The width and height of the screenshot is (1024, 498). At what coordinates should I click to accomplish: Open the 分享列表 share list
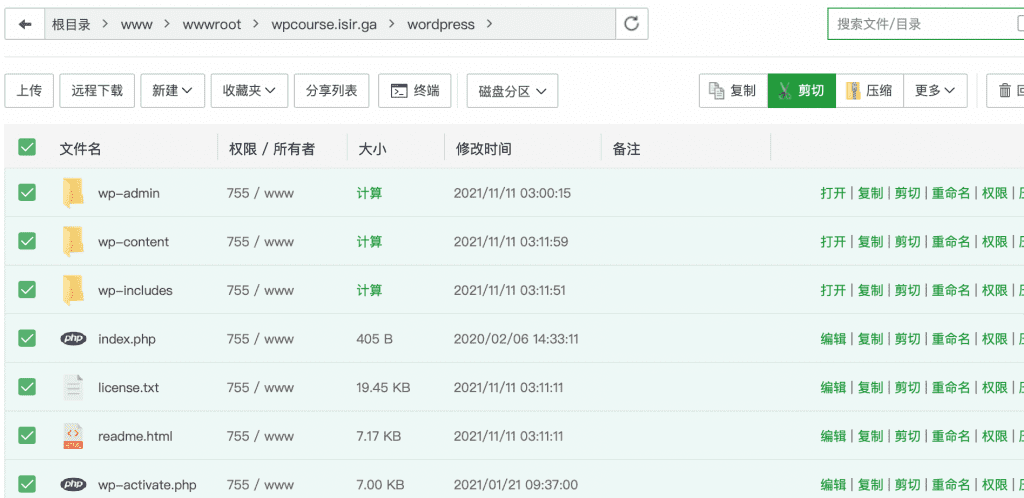coord(332,91)
